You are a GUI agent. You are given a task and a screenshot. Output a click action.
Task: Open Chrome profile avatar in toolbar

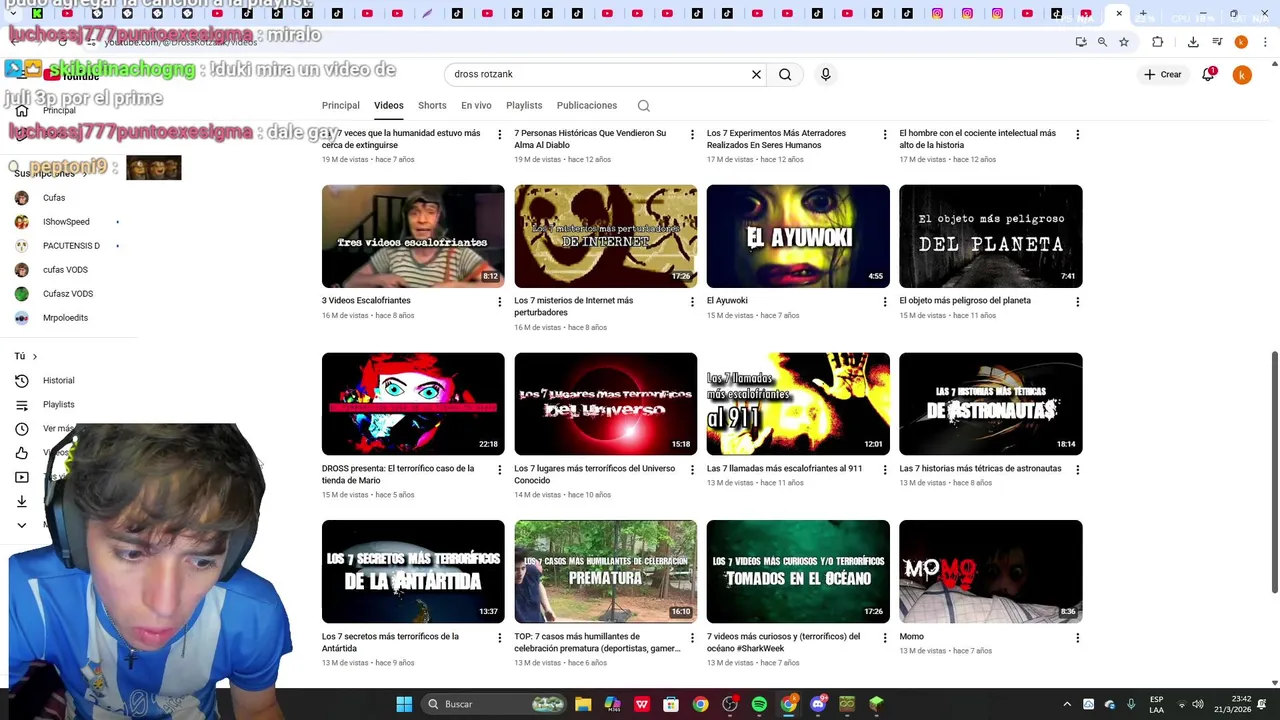[x=1241, y=42]
